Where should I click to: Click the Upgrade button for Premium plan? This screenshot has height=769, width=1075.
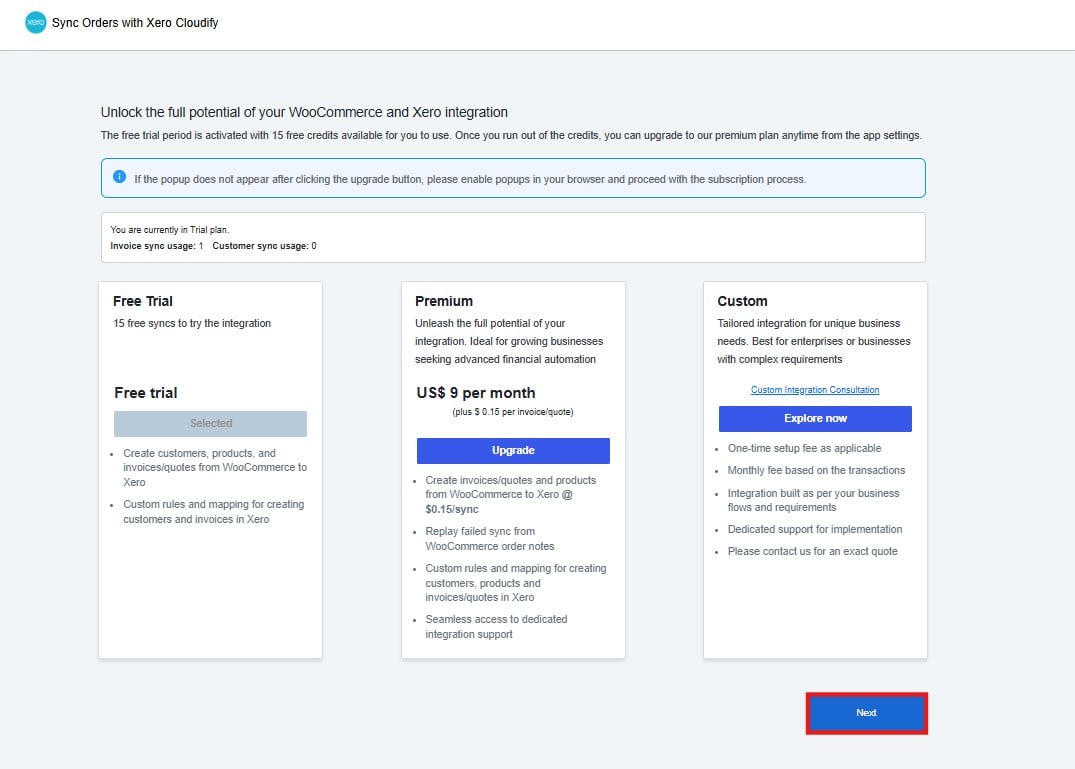[513, 450]
